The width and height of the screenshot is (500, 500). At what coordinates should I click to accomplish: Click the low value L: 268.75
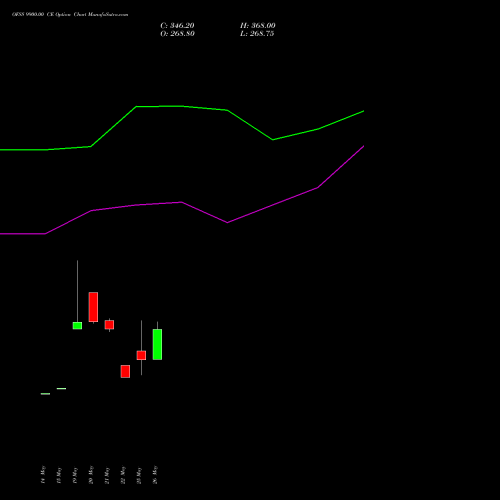pyautogui.click(x=257, y=34)
